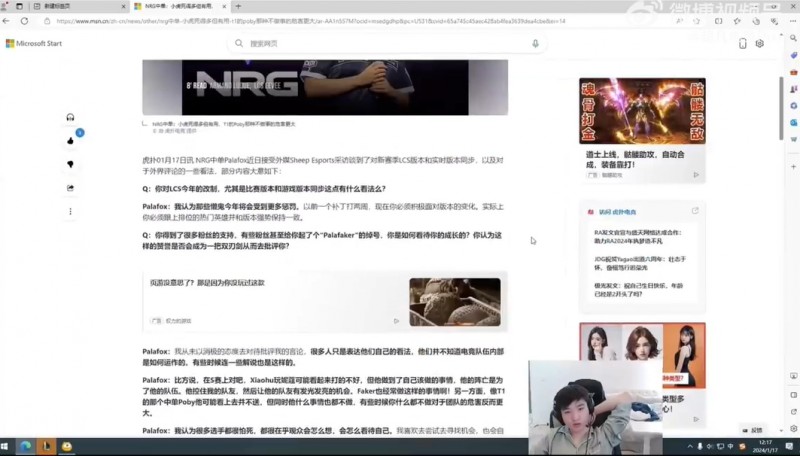The height and width of the screenshot is (456, 800).
Task: Click the portraits ad image
Action: click(x=642, y=355)
